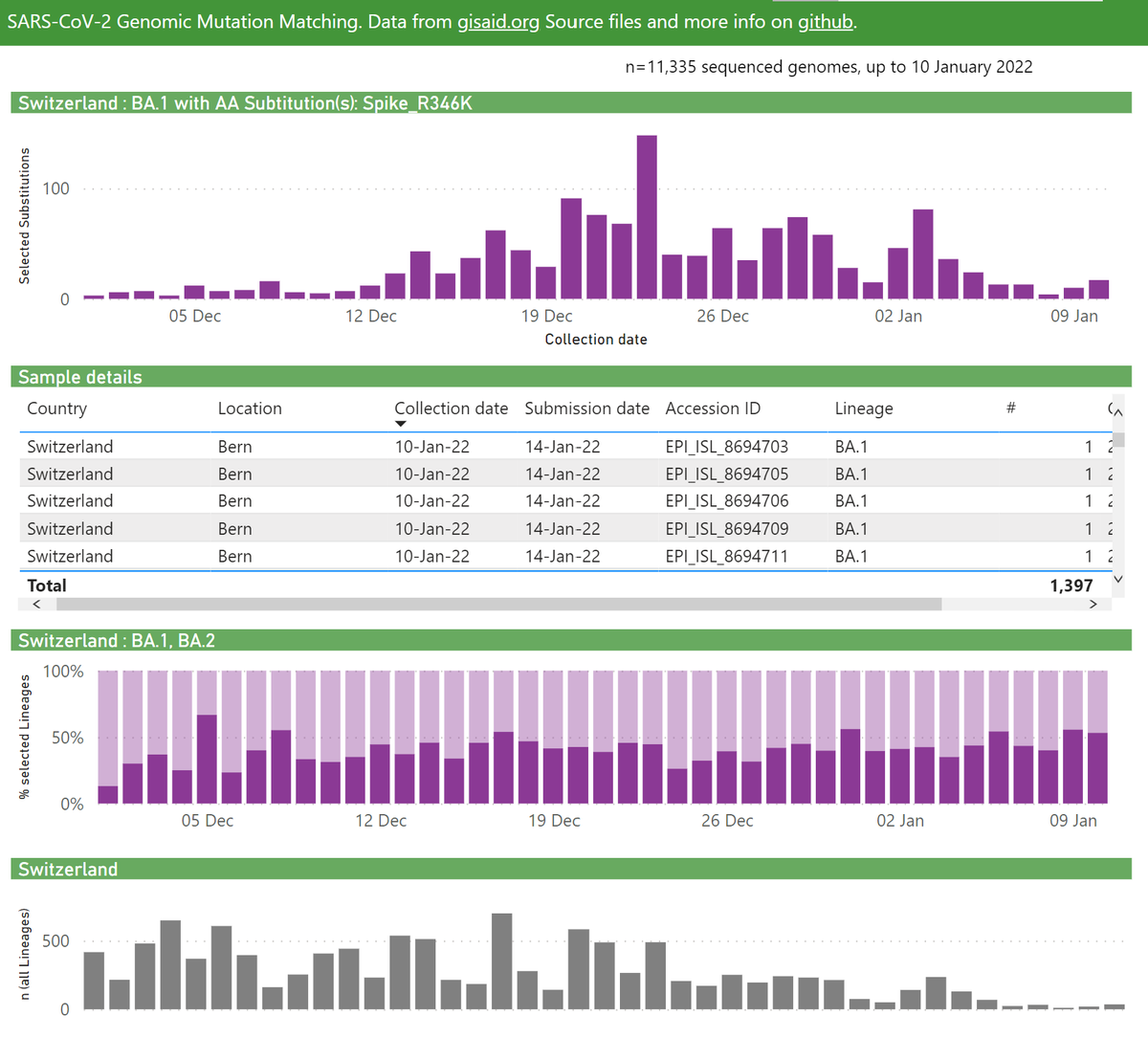Click the table's vertical scroll down arrow
Screen dimensions: 1148x1038
(x=1118, y=578)
